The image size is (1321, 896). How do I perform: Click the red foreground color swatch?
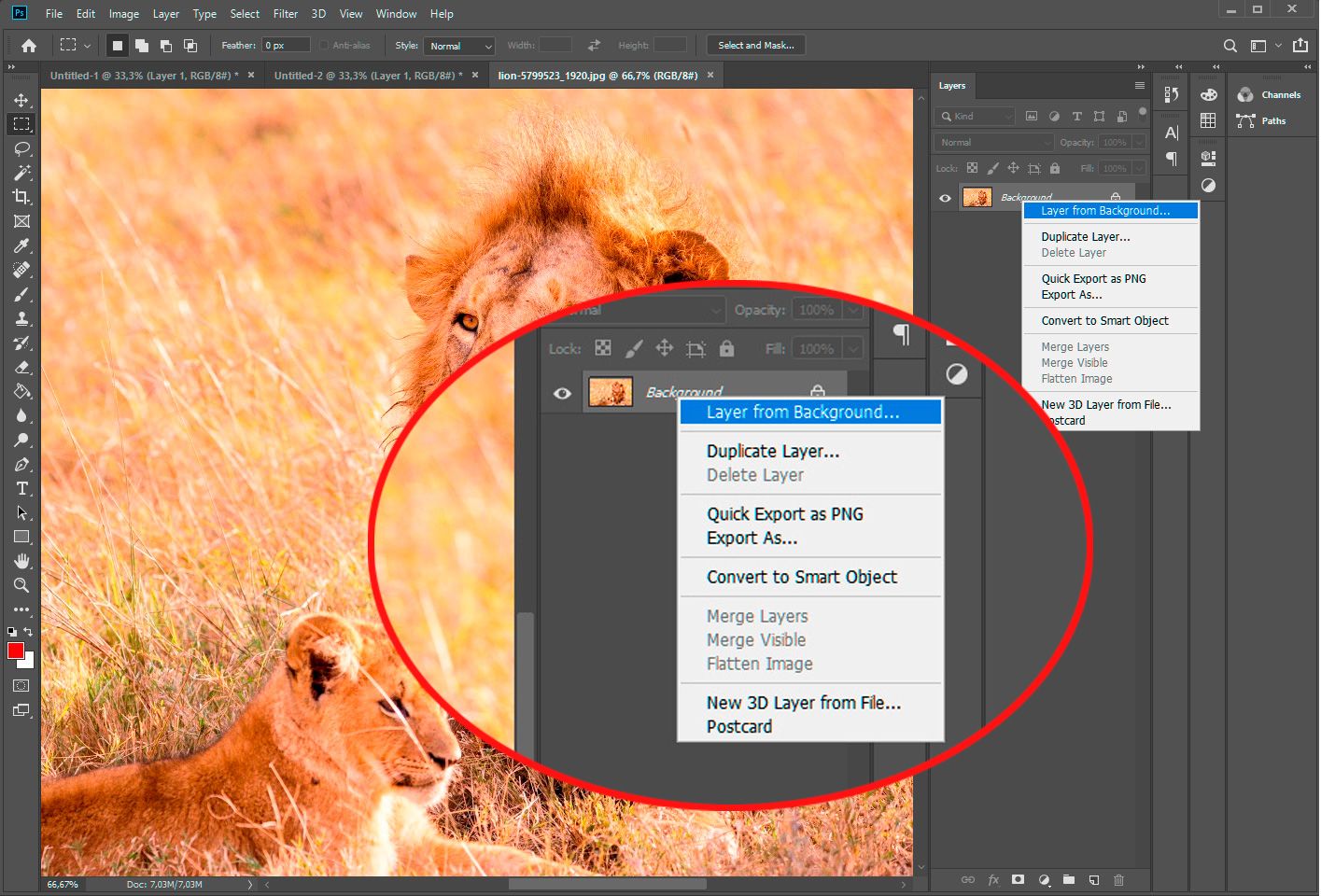(x=15, y=651)
